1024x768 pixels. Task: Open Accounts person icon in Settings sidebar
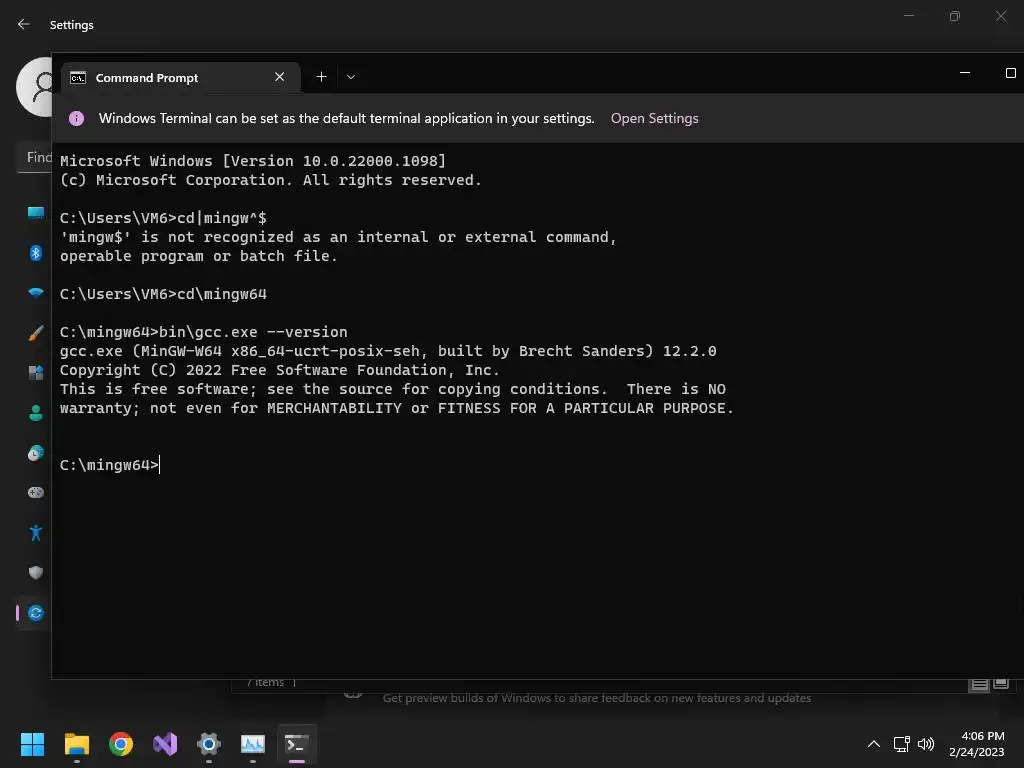[36, 413]
